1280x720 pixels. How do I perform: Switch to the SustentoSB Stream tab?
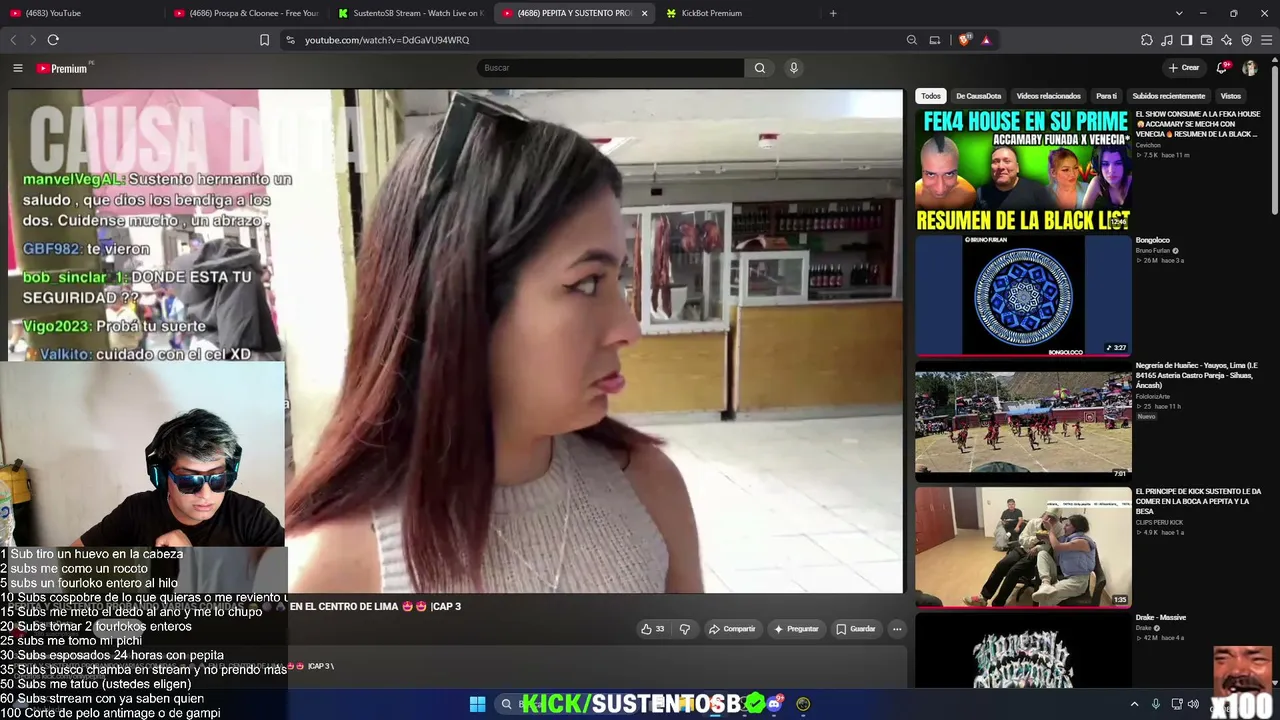[x=410, y=13]
